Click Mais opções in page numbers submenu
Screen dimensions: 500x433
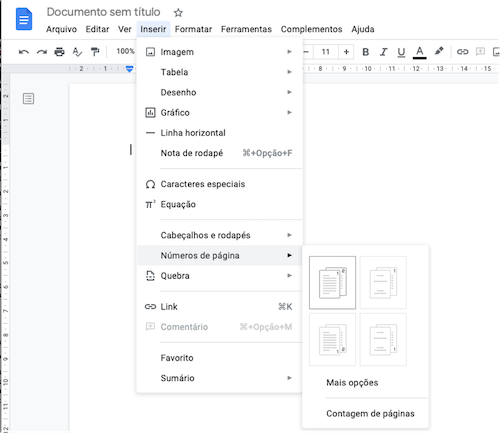click(x=352, y=383)
